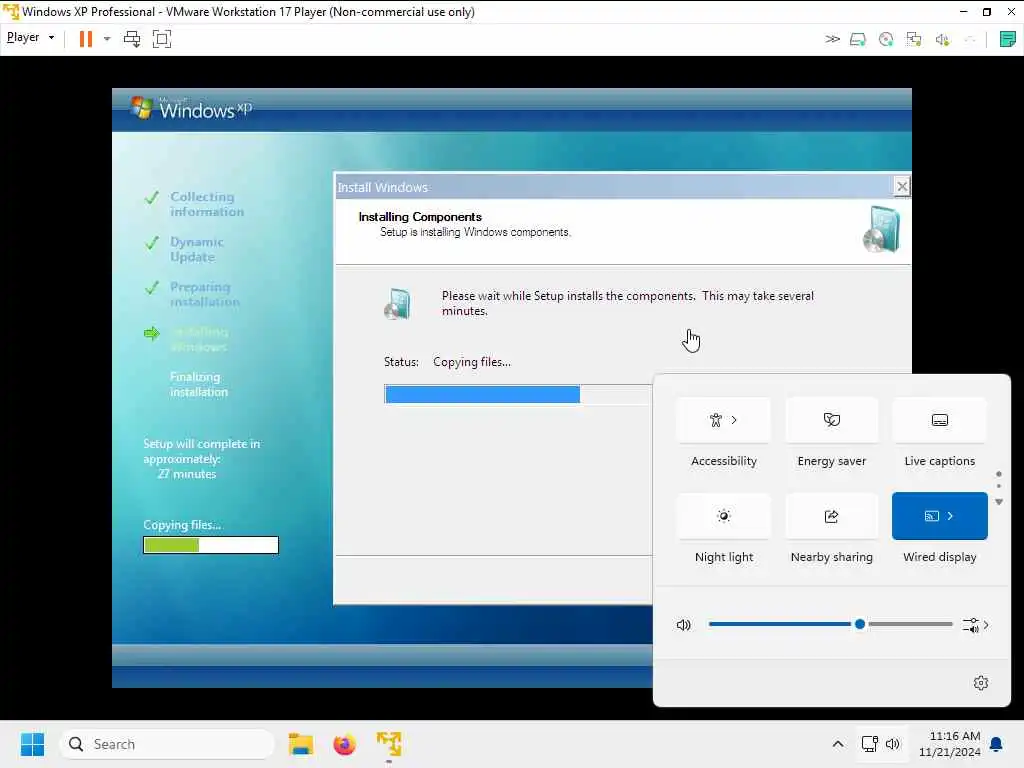Click the green setup progress bar

point(211,545)
